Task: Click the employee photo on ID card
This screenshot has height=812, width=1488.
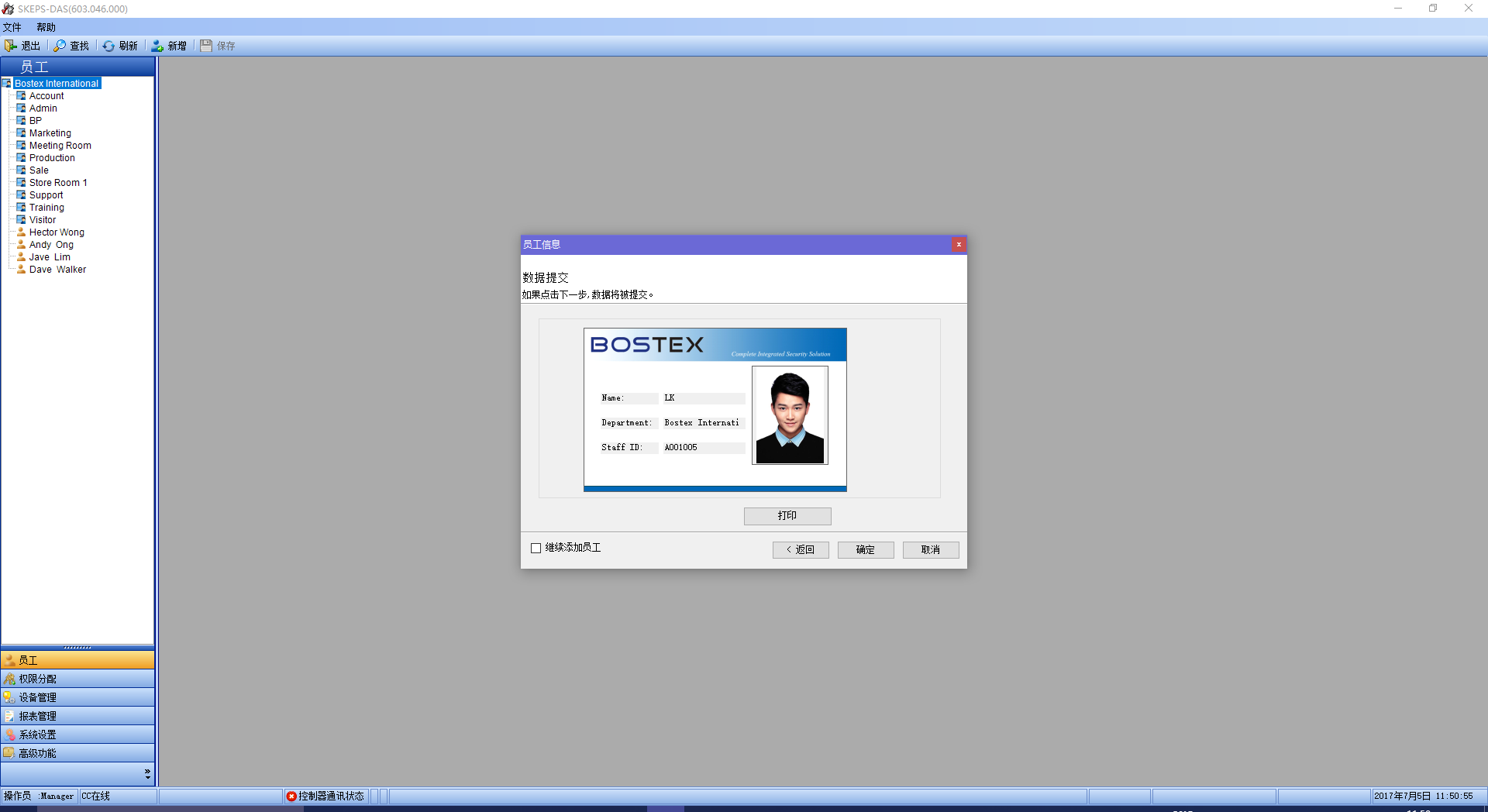Action: (x=789, y=416)
